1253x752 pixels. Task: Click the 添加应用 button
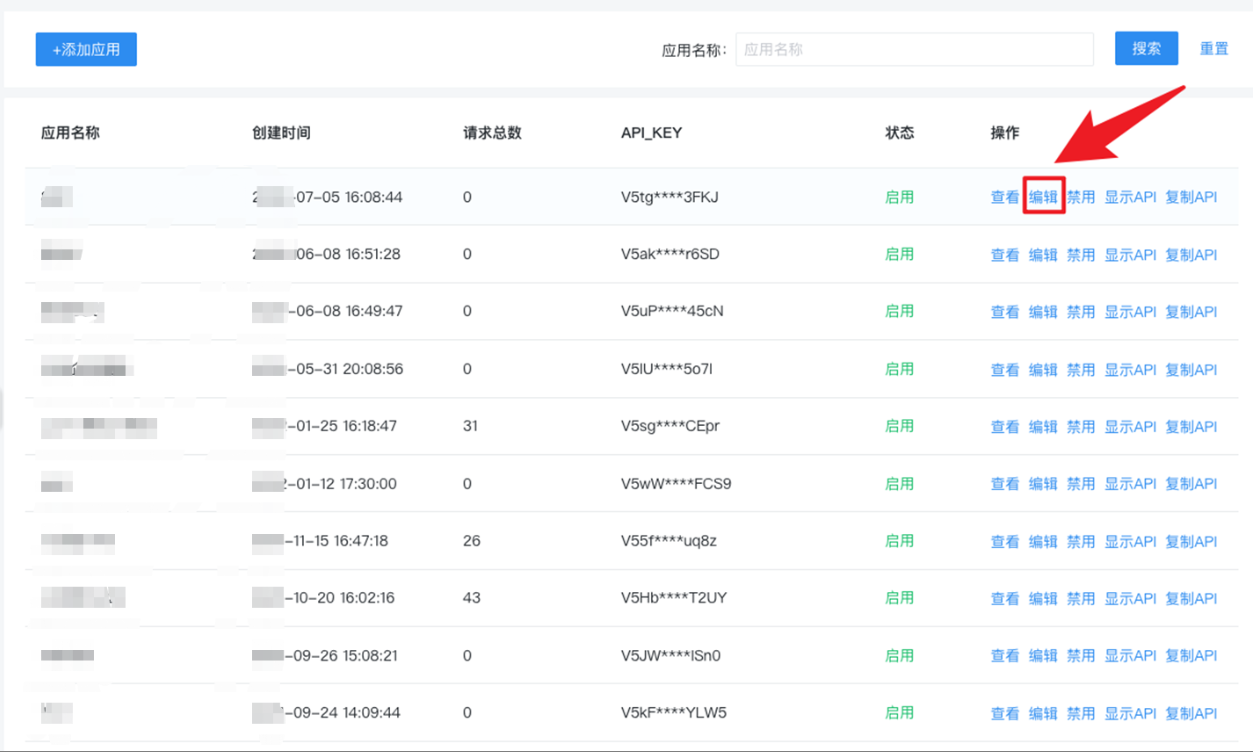[86, 49]
